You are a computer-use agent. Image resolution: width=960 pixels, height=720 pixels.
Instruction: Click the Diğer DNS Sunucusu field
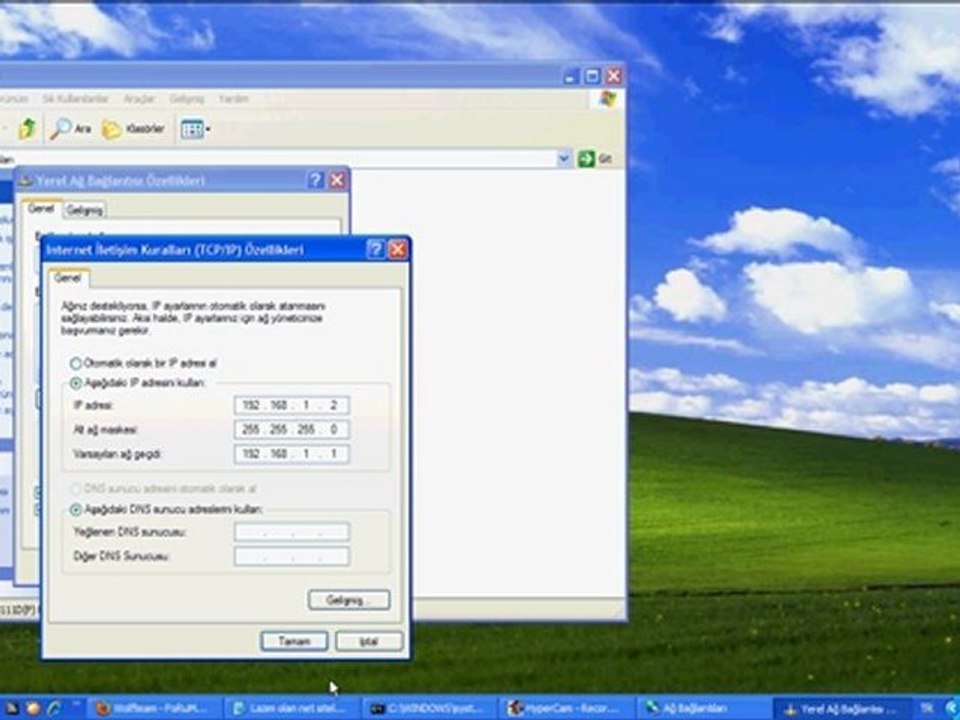(x=292, y=557)
